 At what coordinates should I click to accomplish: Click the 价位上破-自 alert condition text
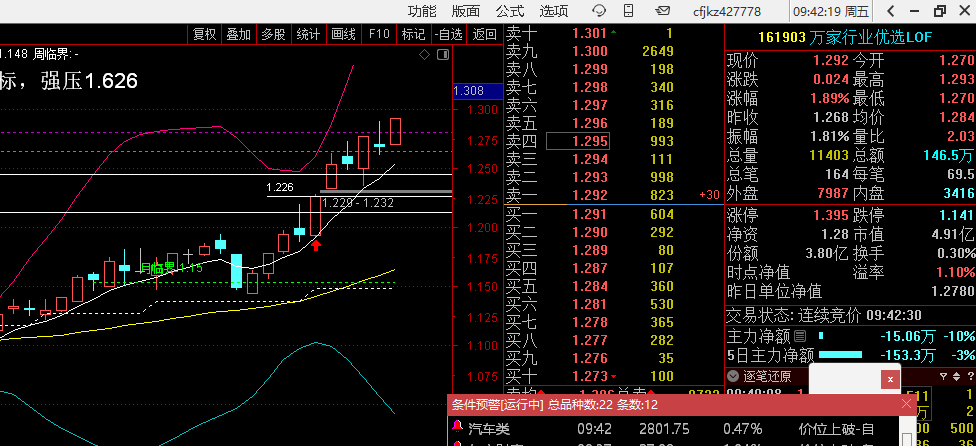pos(836,429)
